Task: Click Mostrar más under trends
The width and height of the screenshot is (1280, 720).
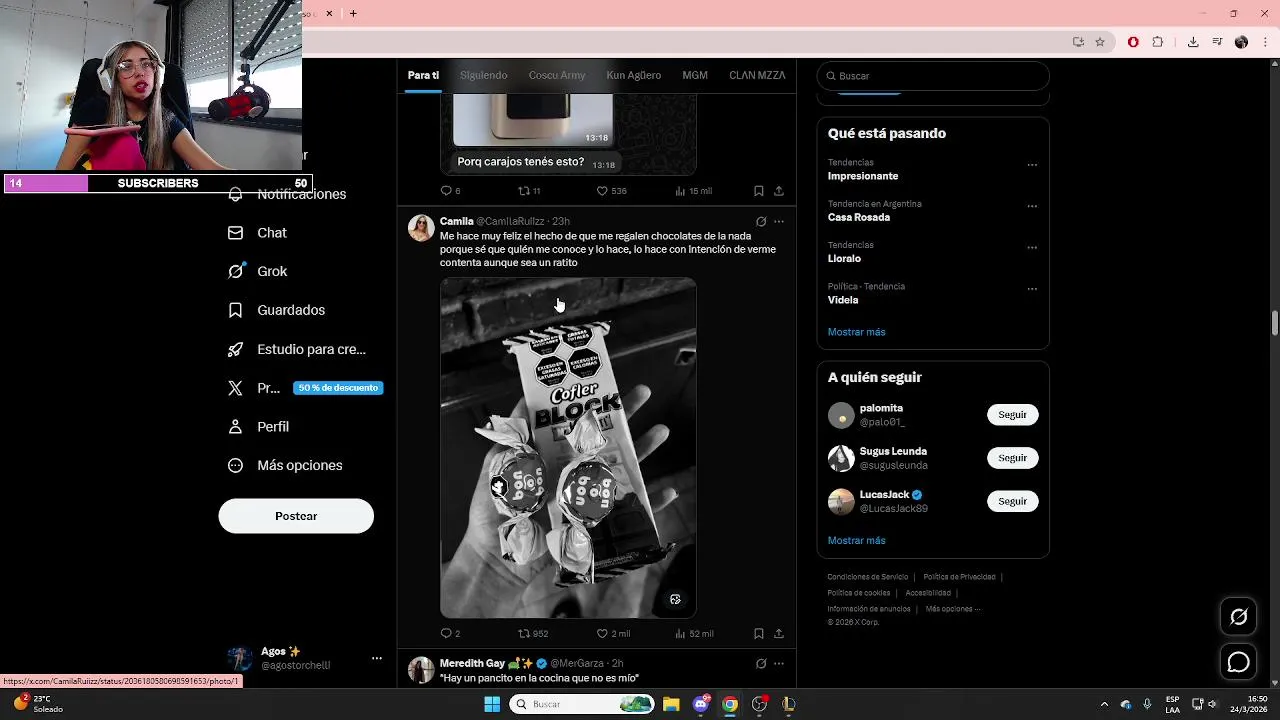Action: coord(856,332)
